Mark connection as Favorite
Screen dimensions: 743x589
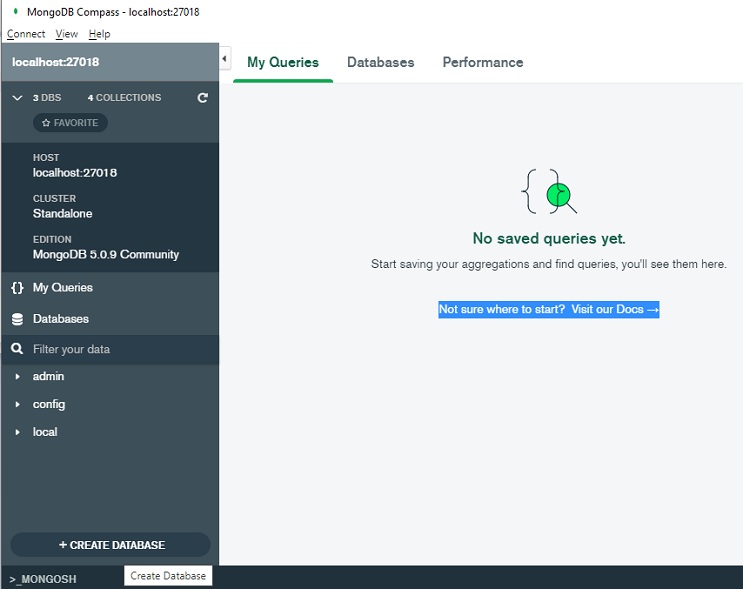pos(70,123)
